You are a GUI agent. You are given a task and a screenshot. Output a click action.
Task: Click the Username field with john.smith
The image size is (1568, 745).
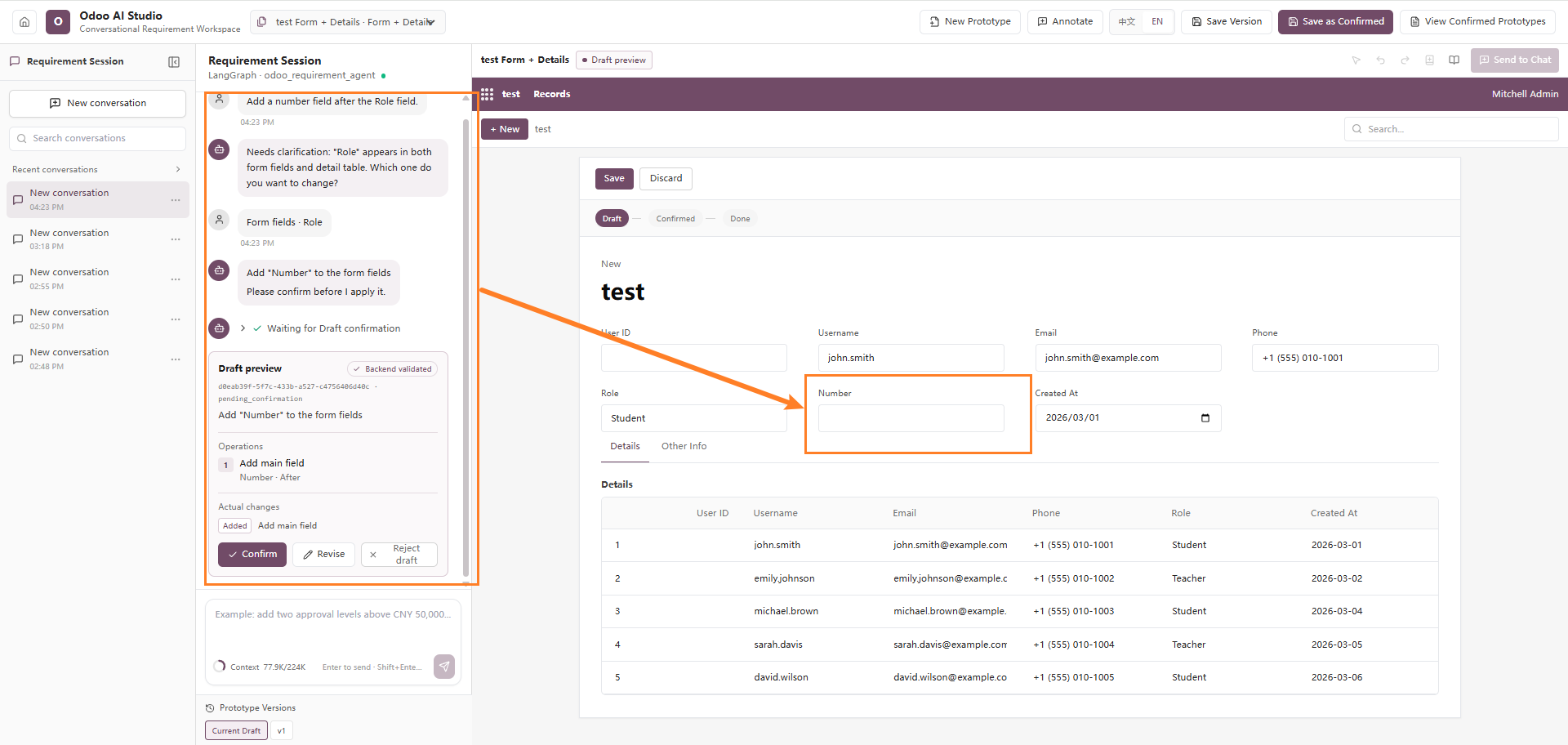[x=911, y=358]
